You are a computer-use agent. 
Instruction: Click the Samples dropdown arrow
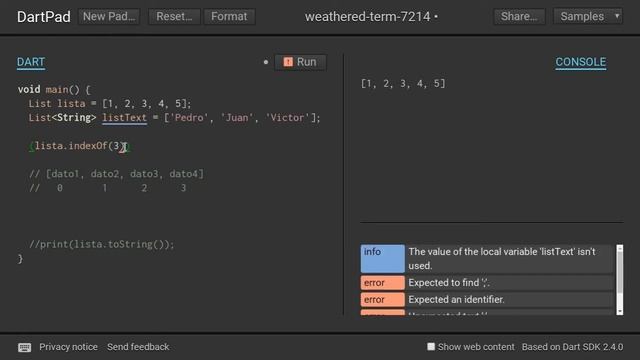(617, 16)
